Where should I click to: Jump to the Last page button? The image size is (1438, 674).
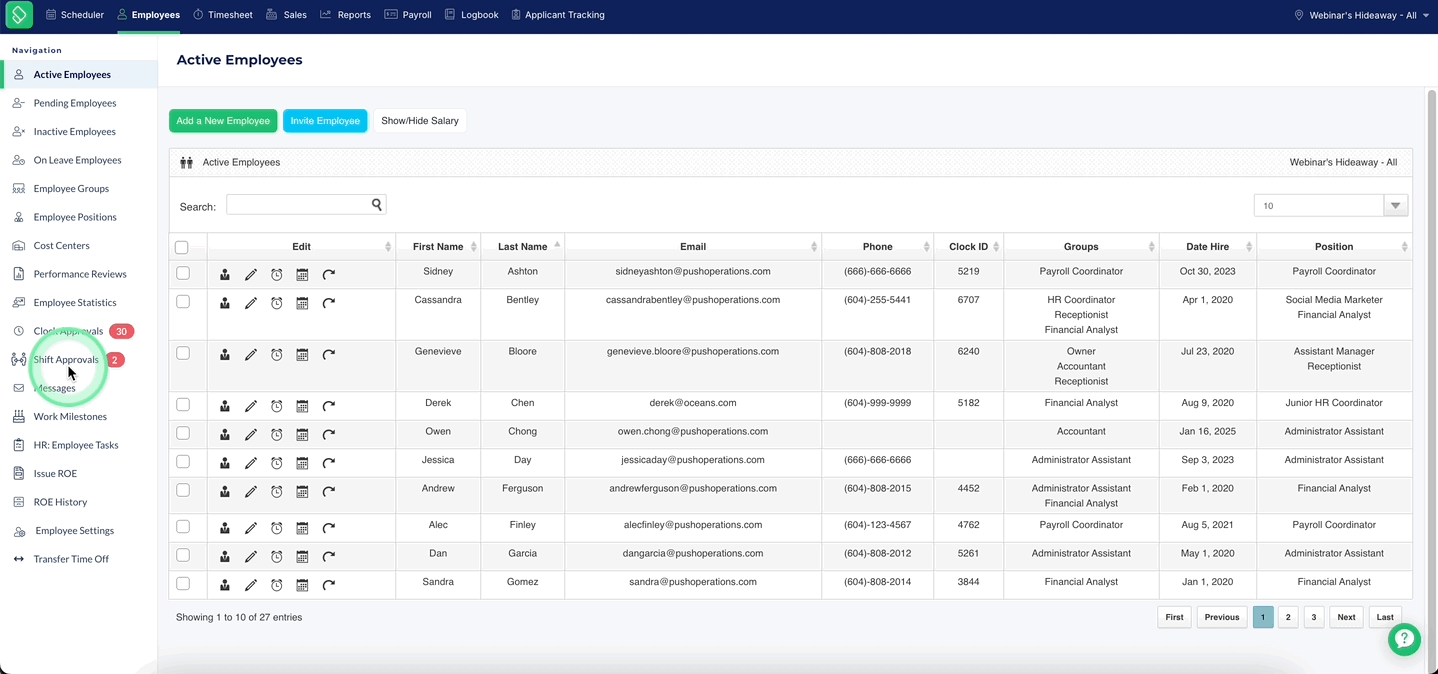coord(1385,617)
